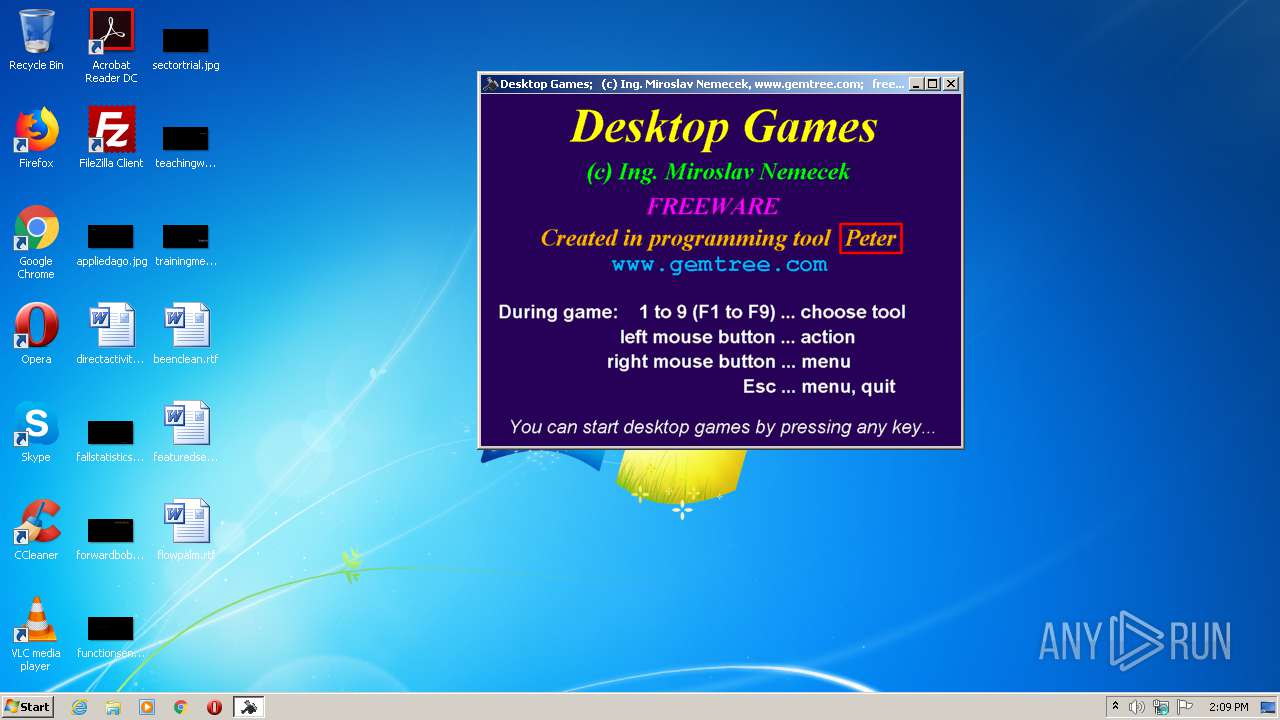Open the Firefox shortcut
1280x720 pixels.
36,138
